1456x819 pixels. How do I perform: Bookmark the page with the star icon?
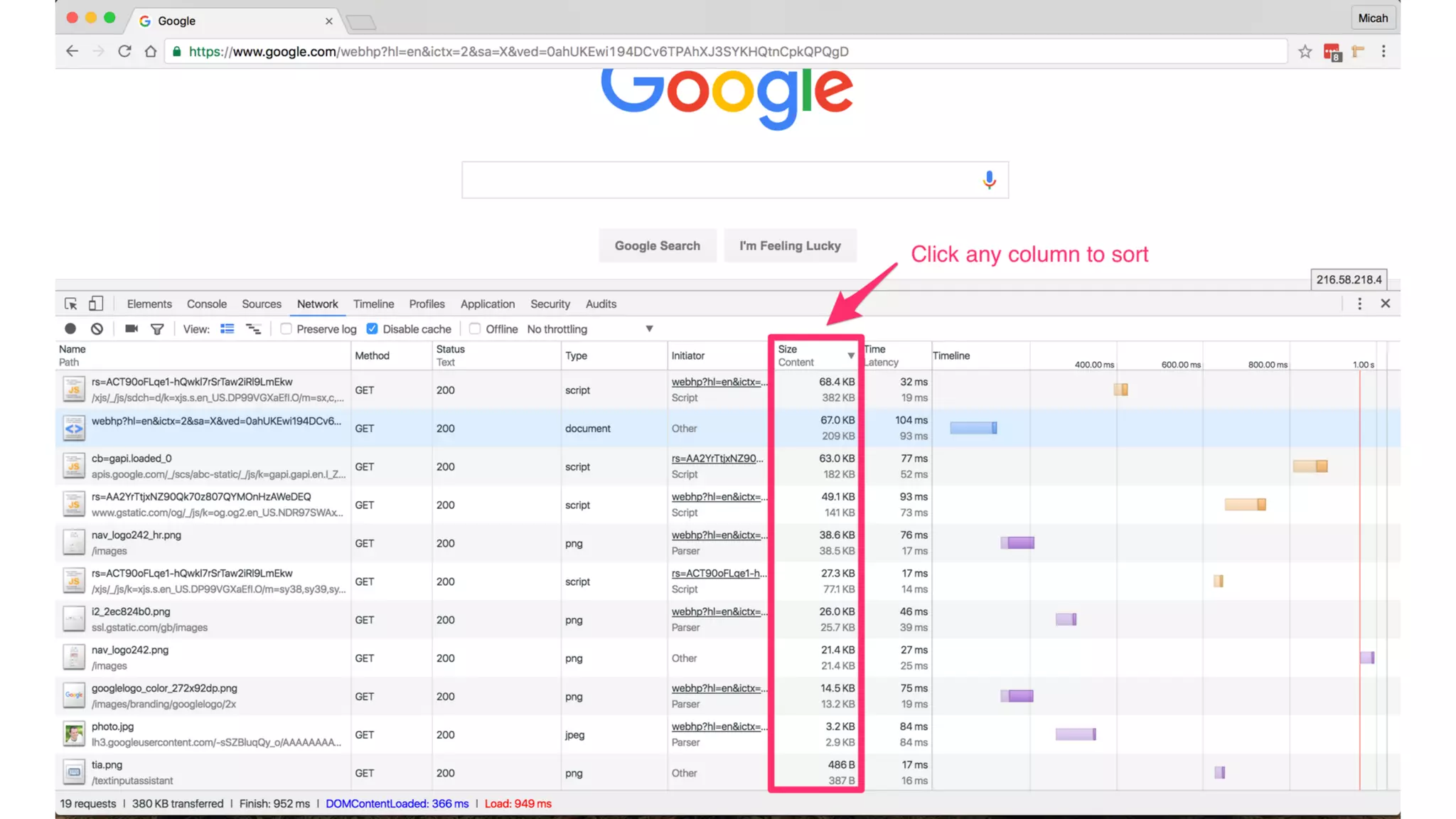tap(1305, 51)
